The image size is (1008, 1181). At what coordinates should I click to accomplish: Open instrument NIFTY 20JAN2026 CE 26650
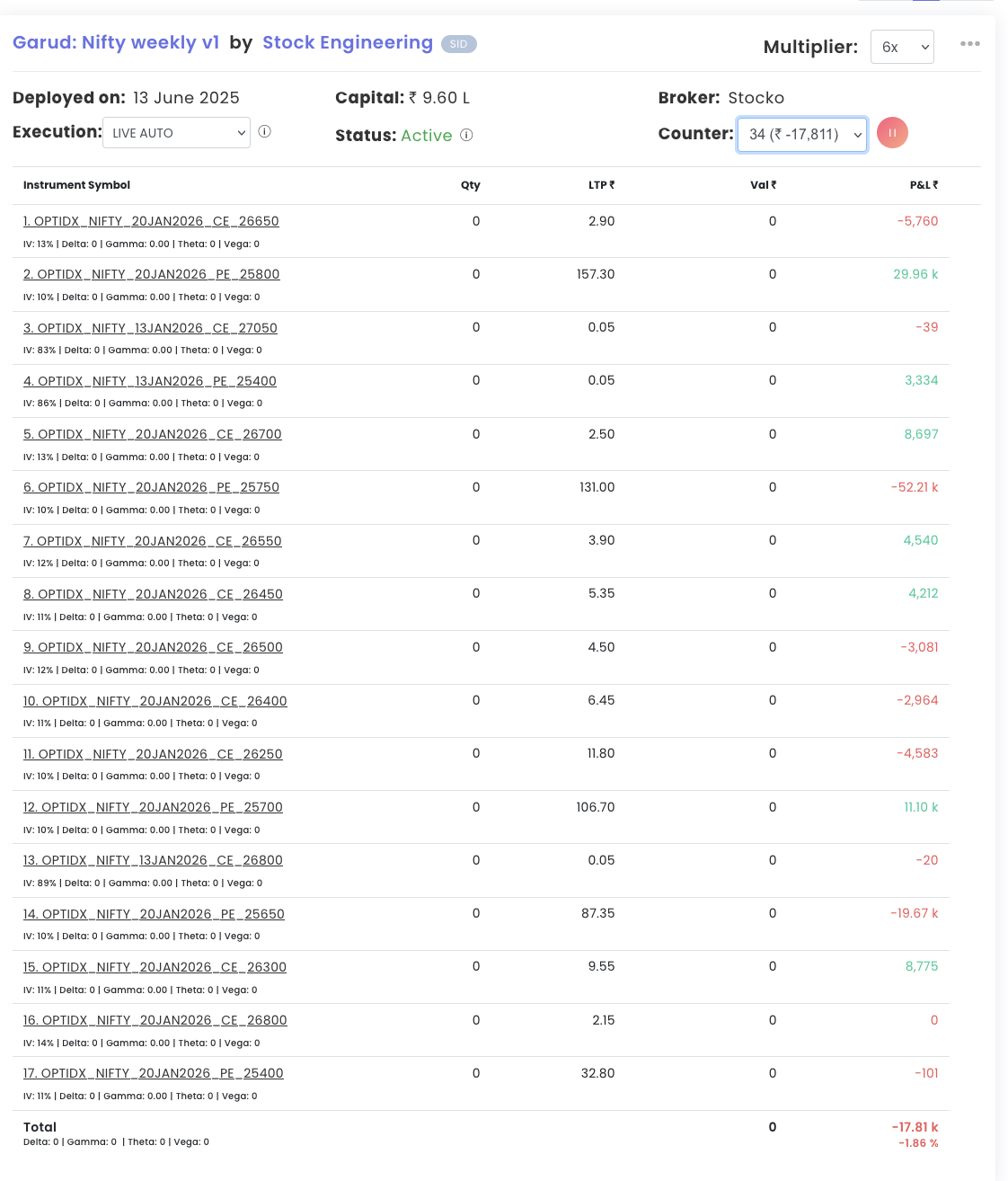pyautogui.click(x=151, y=221)
